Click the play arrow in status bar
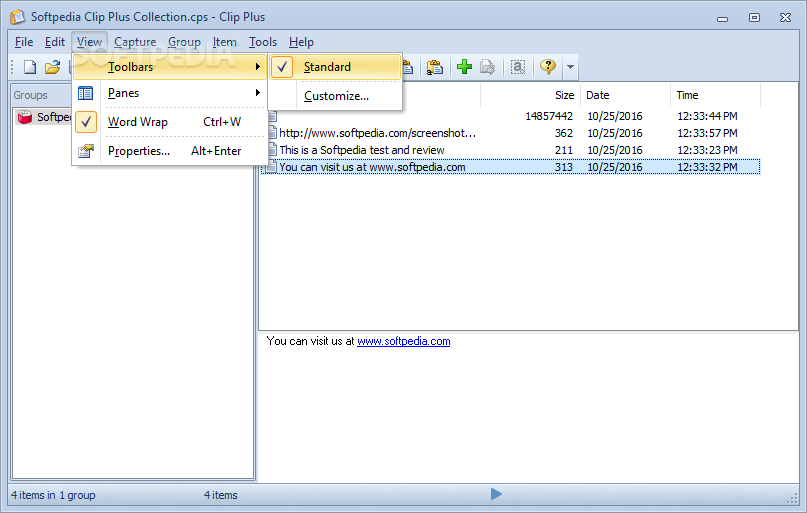The height and width of the screenshot is (513, 807). click(496, 494)
